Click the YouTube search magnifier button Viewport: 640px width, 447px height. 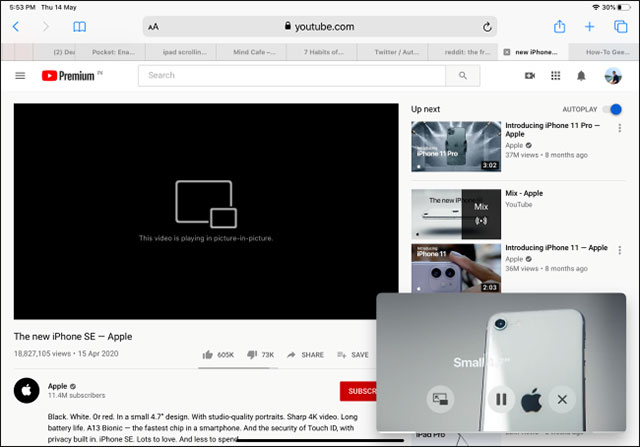[462, 75]
